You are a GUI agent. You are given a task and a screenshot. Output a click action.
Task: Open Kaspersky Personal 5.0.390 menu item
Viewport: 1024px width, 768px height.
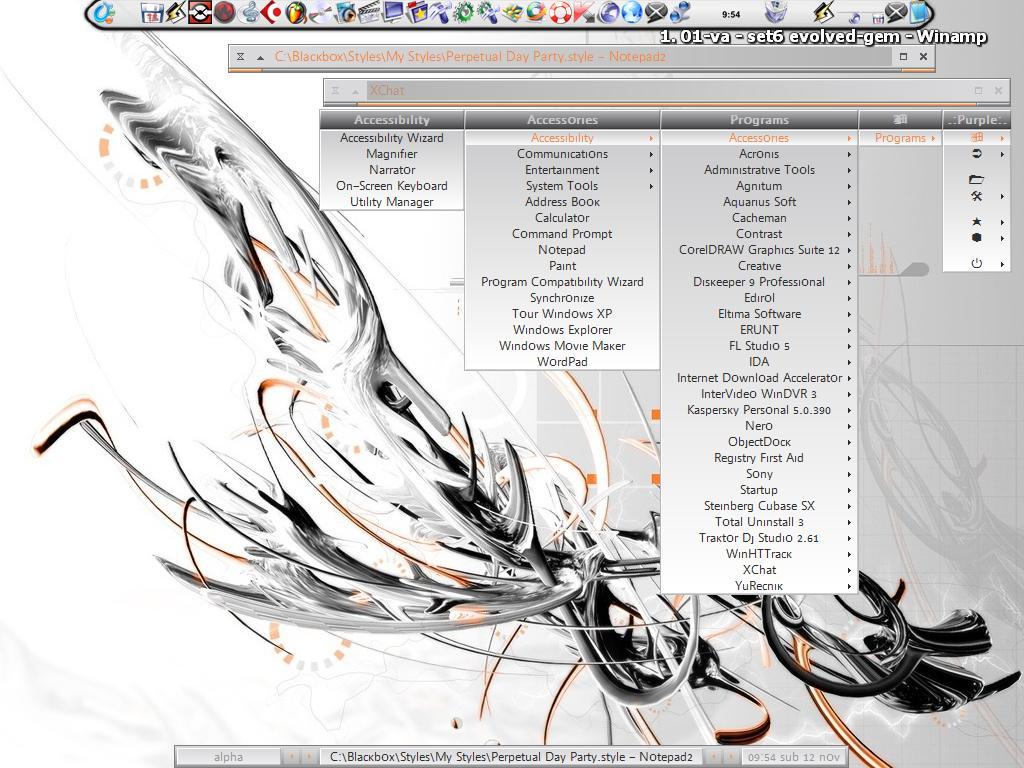coord(759,410)
